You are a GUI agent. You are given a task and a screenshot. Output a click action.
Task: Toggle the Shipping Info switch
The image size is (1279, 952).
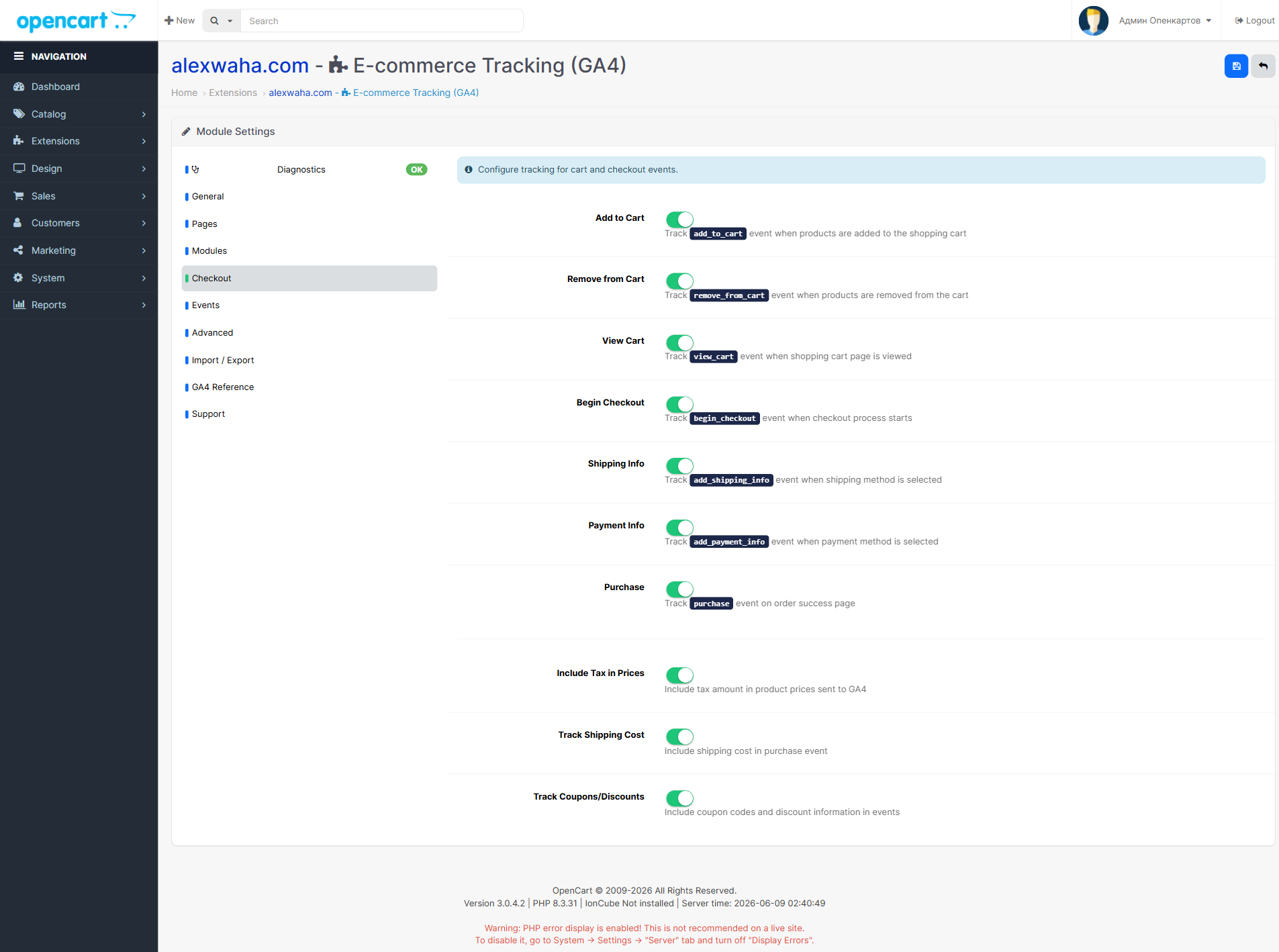point(679,465)
